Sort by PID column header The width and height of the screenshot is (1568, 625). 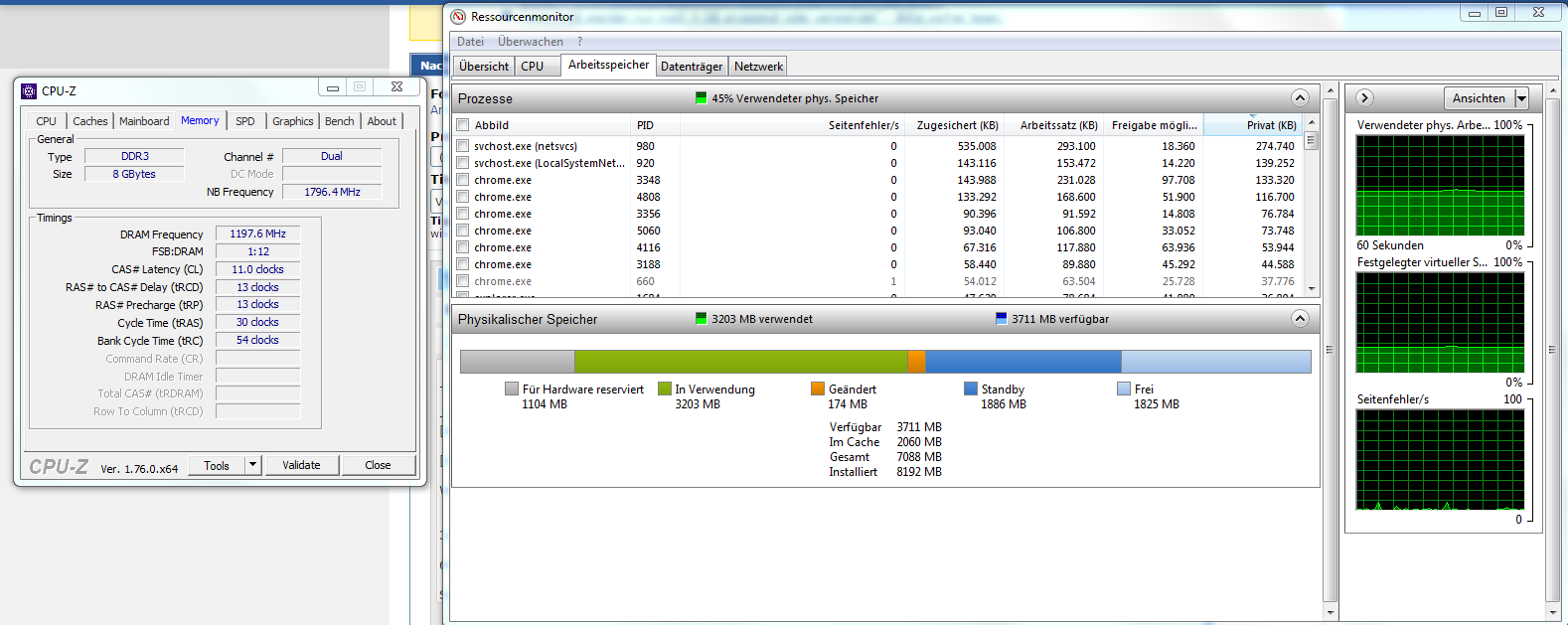[656, 125]
